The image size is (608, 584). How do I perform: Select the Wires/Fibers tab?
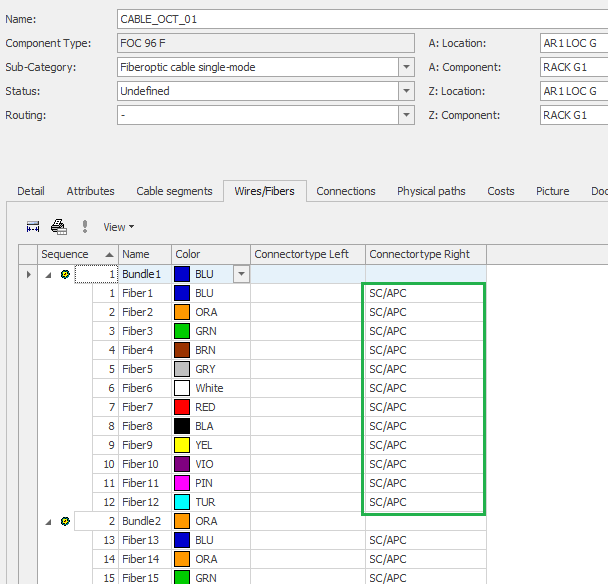coord(264,191)
